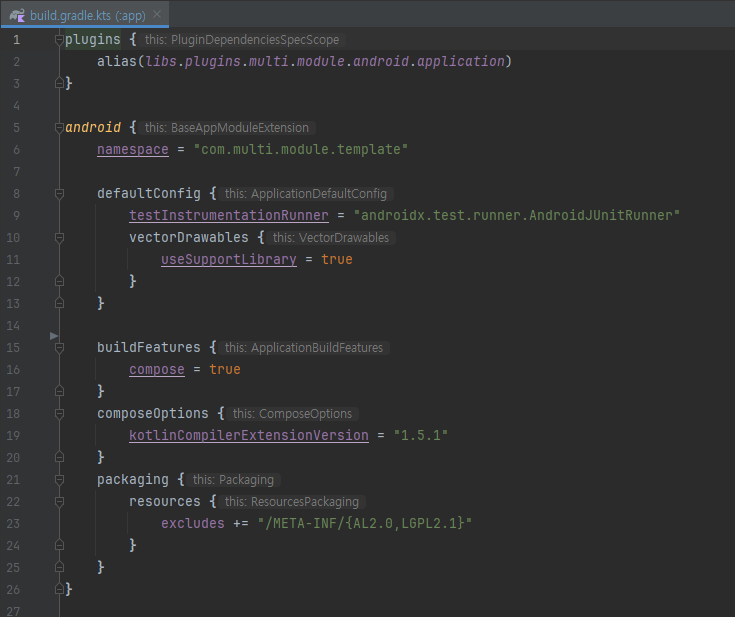Click line number 27 in gutter

[x=13, y=611]
